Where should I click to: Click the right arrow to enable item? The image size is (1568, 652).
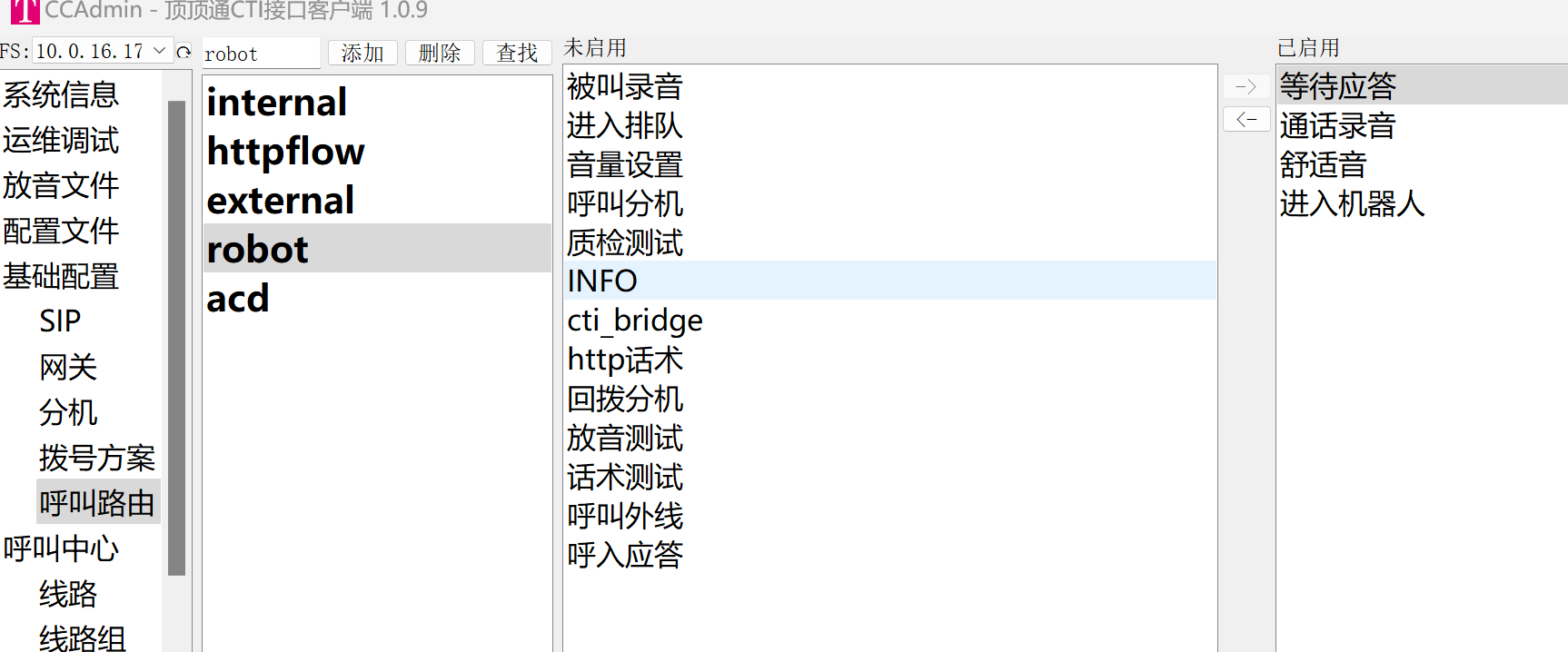tap(1246, 86)
